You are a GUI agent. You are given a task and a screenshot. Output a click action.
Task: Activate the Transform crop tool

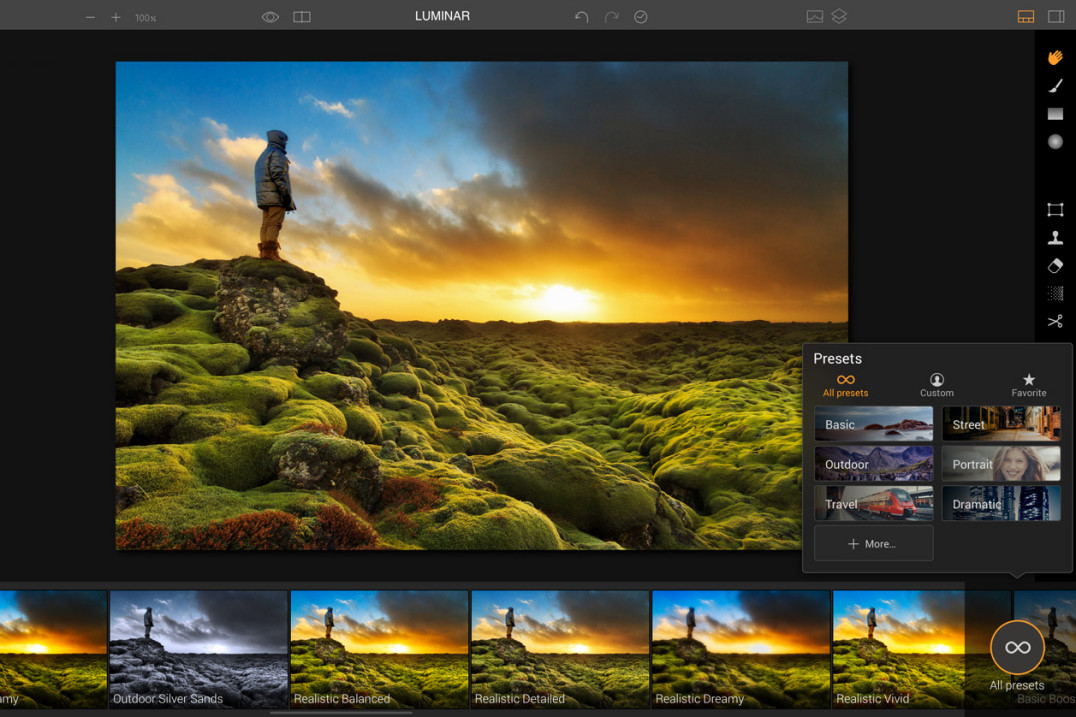1055,210
